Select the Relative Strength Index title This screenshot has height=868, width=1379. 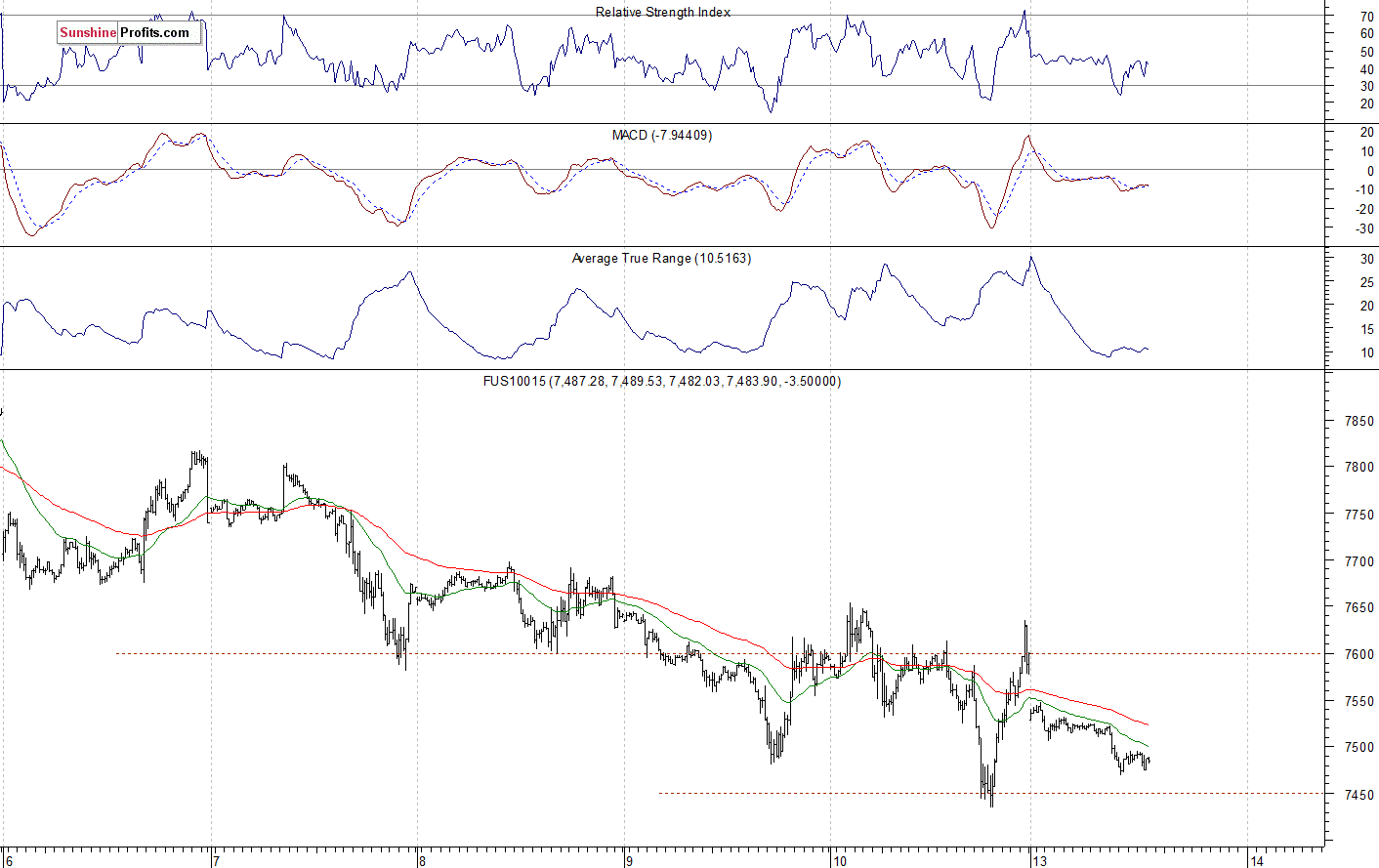tap(662, 13)
